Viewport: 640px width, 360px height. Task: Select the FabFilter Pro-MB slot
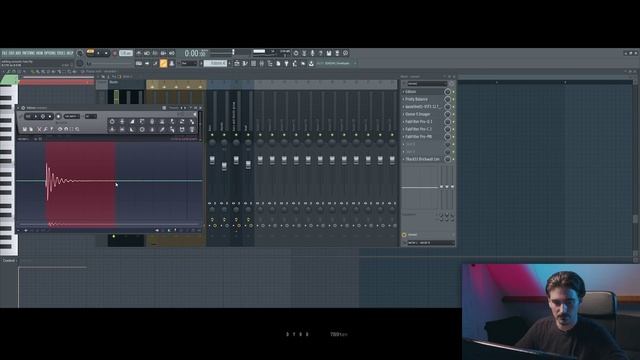[x=424, y=137]
